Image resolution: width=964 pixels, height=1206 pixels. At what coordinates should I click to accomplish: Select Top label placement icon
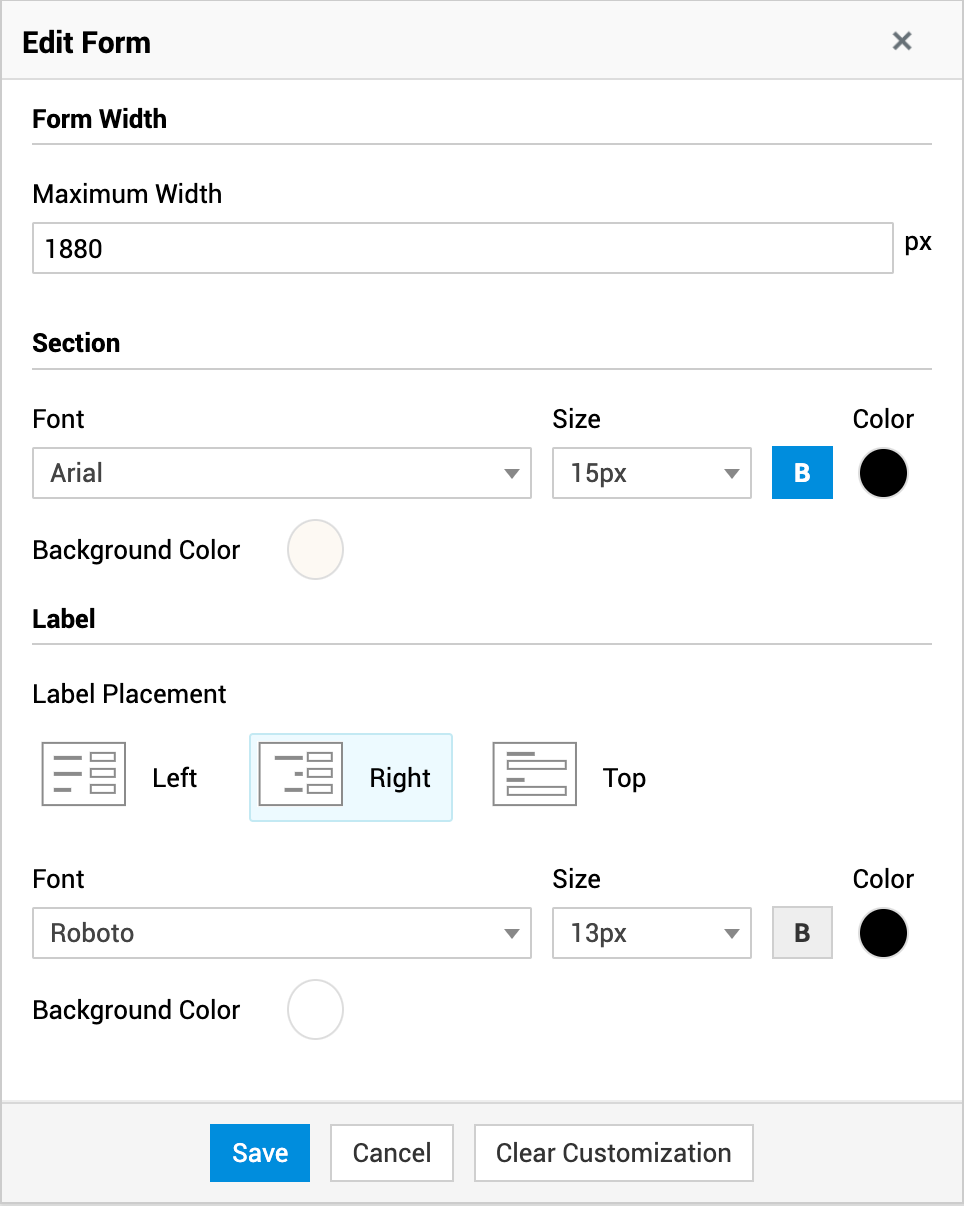click(535, 775)
